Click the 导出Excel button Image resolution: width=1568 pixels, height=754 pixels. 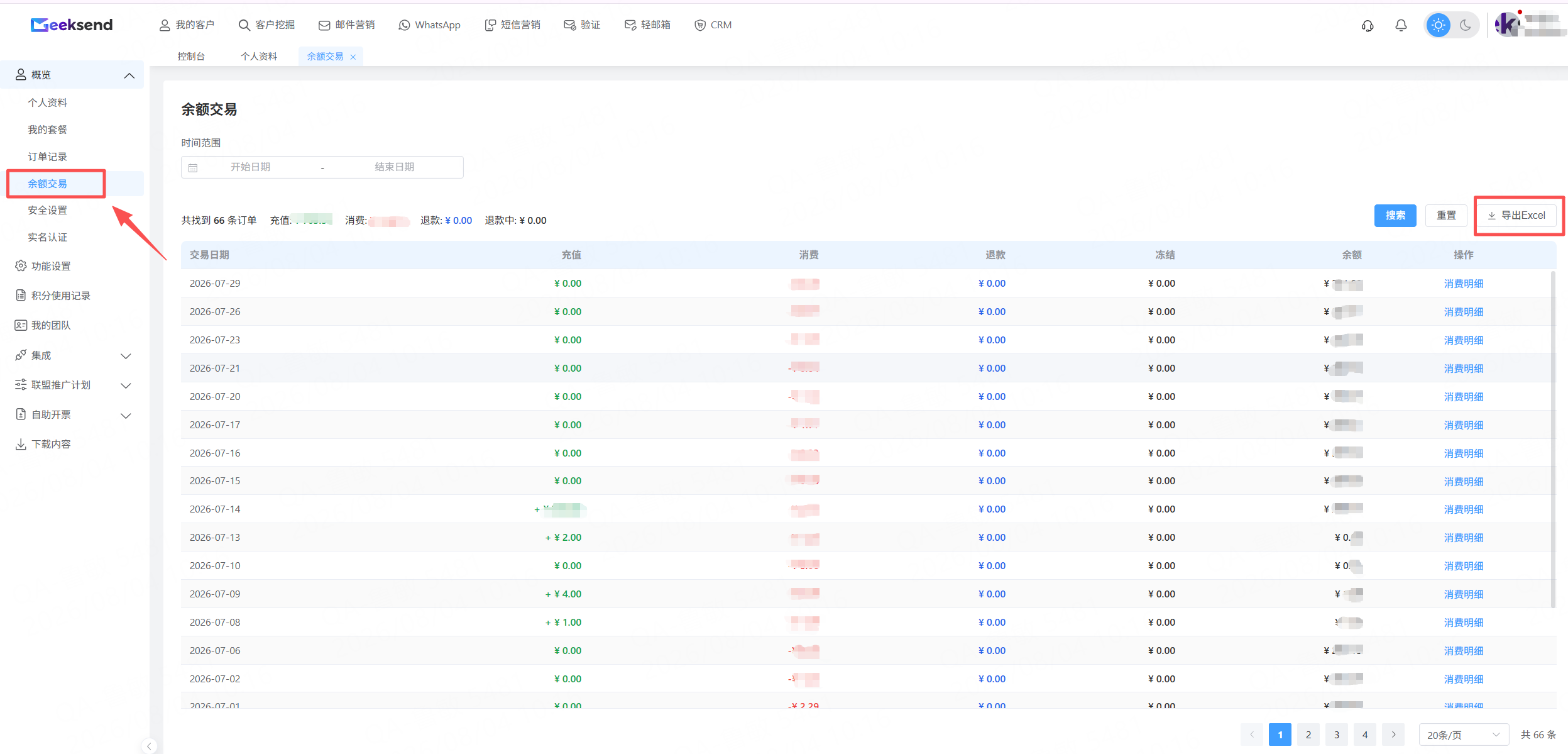tap(1516, 216)
